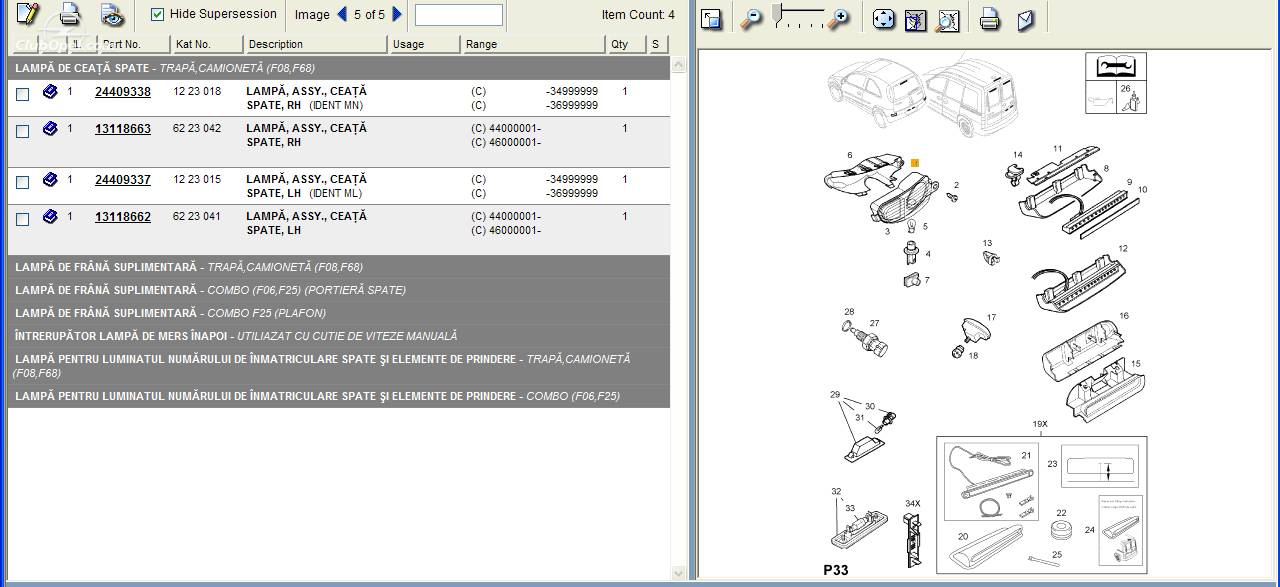Click the P33 illustration label
The image size is (1280, 587).
[836, 570]
